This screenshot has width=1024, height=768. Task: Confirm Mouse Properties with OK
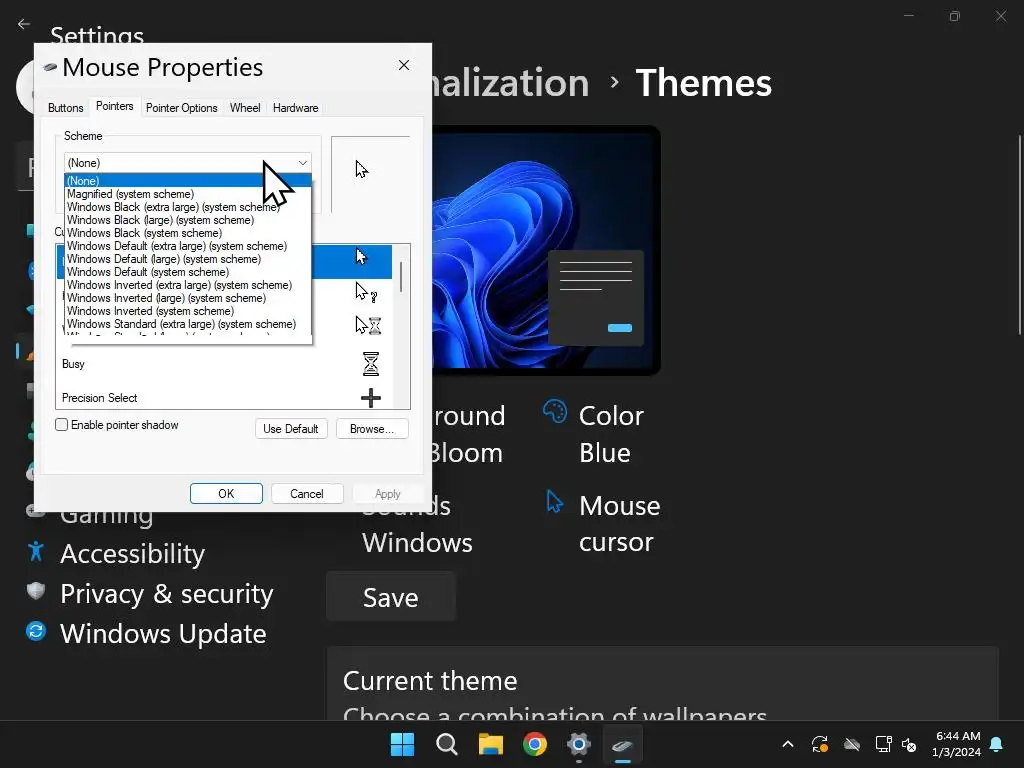pyautogui.click(x=226, y=494)
